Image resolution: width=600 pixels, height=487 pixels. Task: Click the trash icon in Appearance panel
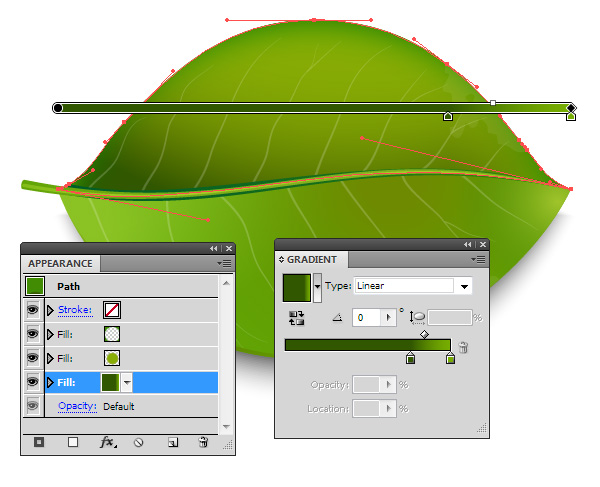203,442
